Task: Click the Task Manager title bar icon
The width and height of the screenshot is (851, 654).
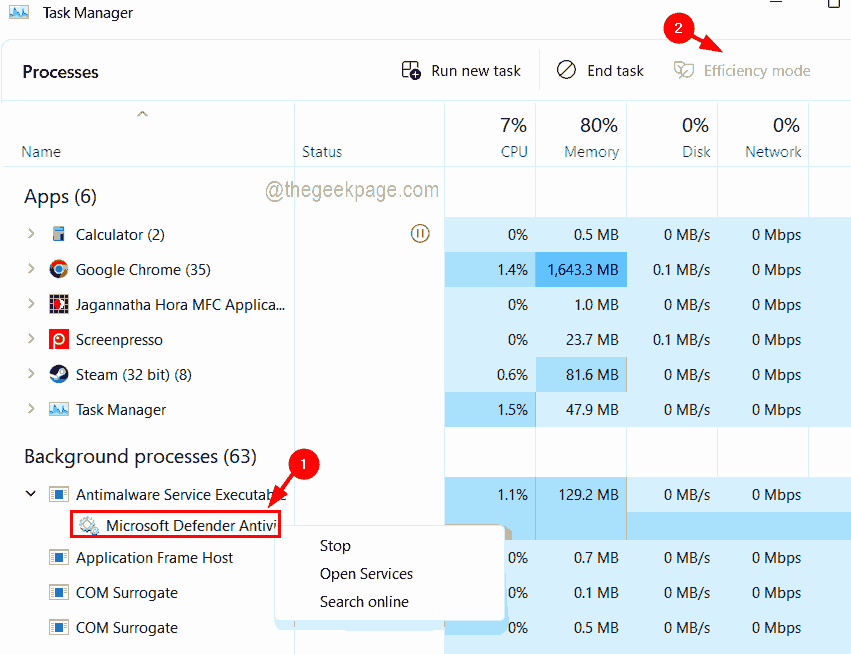Action: [18, 13]
